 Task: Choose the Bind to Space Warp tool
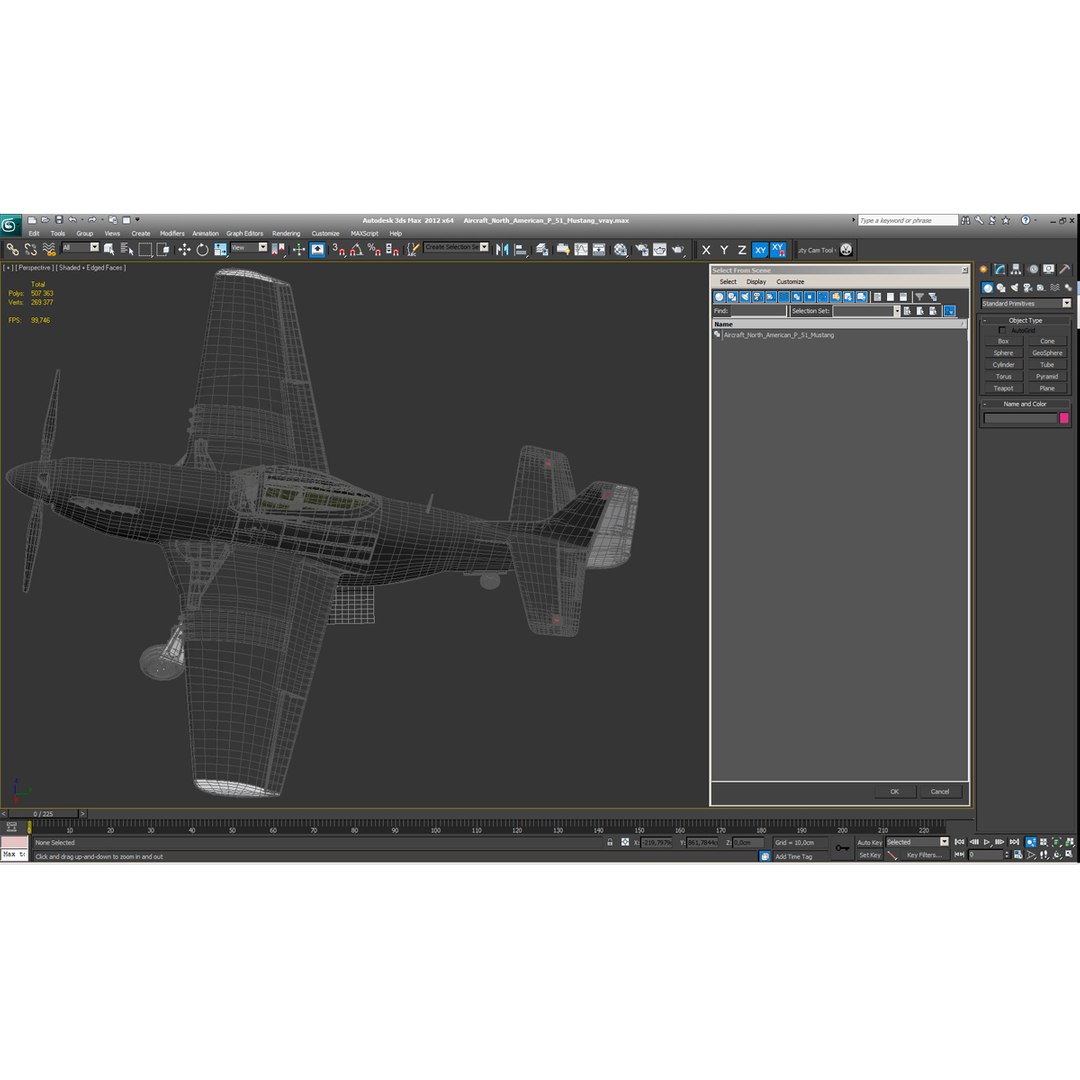[x=49, y=249]
